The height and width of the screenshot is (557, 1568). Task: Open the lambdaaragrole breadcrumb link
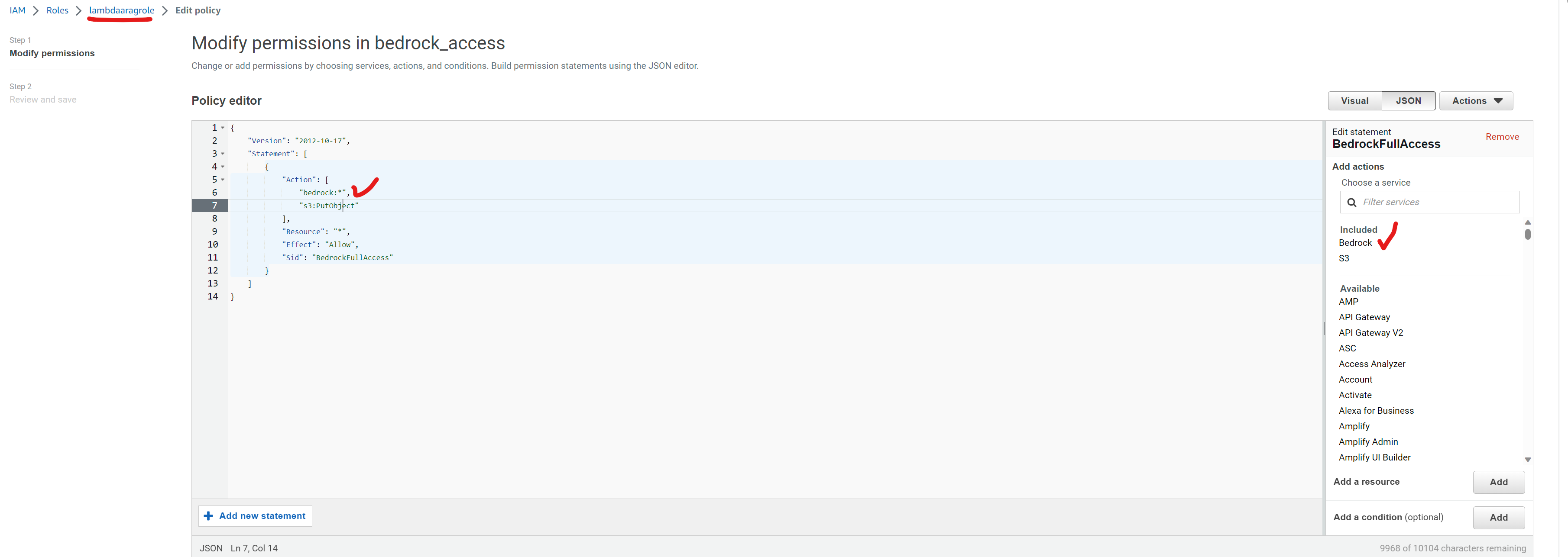click(x=121, y=10)
